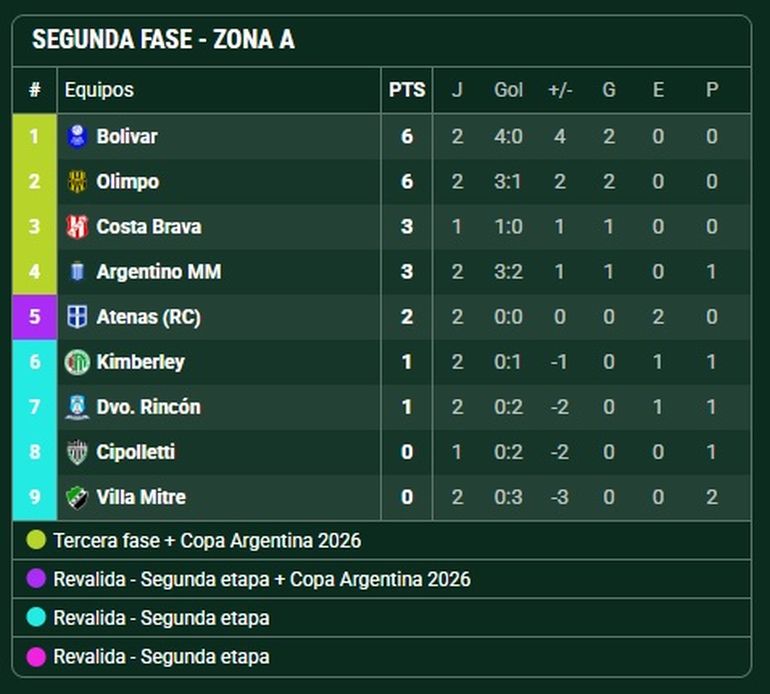
Task: Click the Villa Mitre crest icon
Action: (x=77, y=497)
